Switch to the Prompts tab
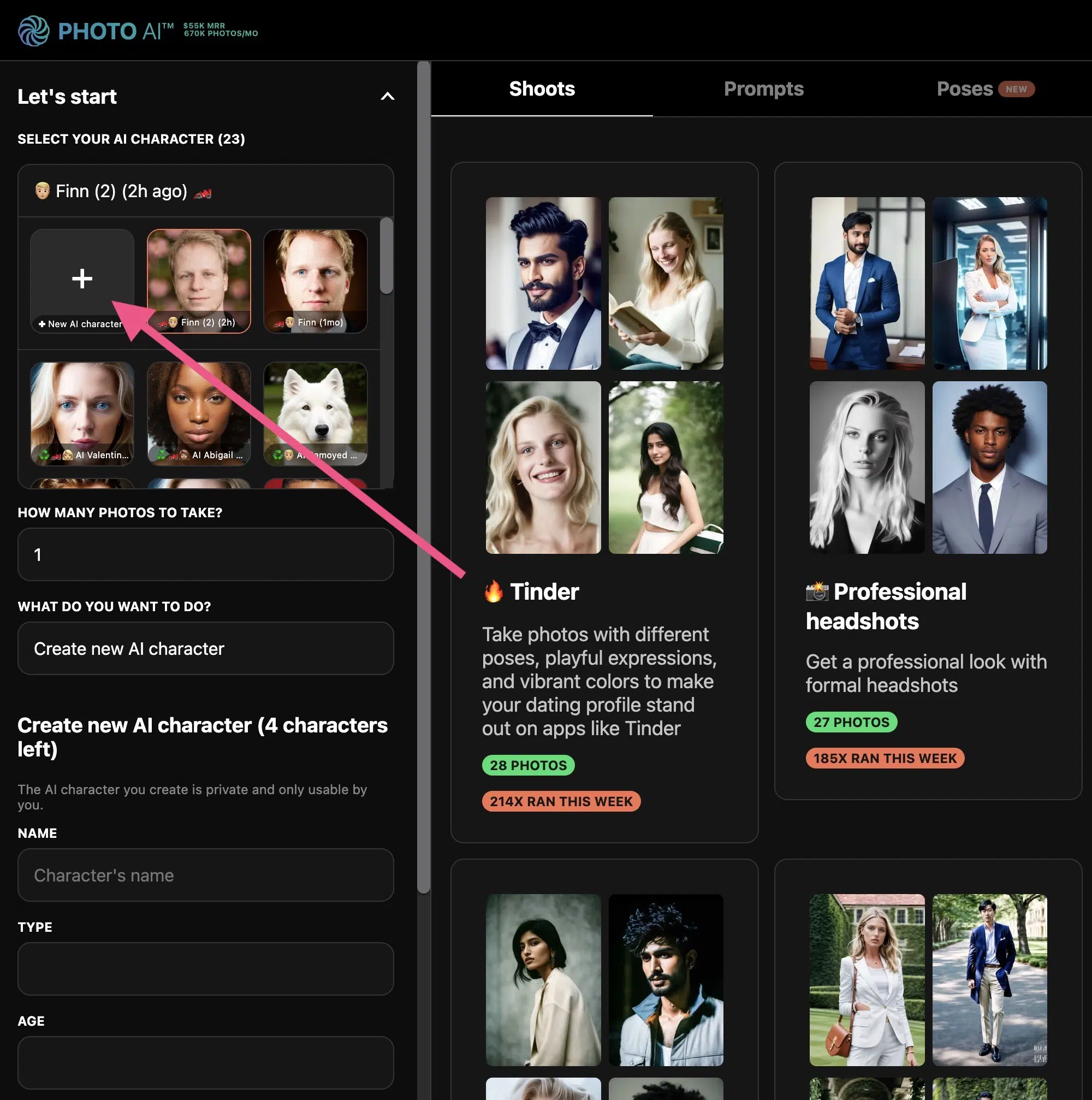Image resolution: width=1092 pixels, height=1100 pixels. click(763, 89)
